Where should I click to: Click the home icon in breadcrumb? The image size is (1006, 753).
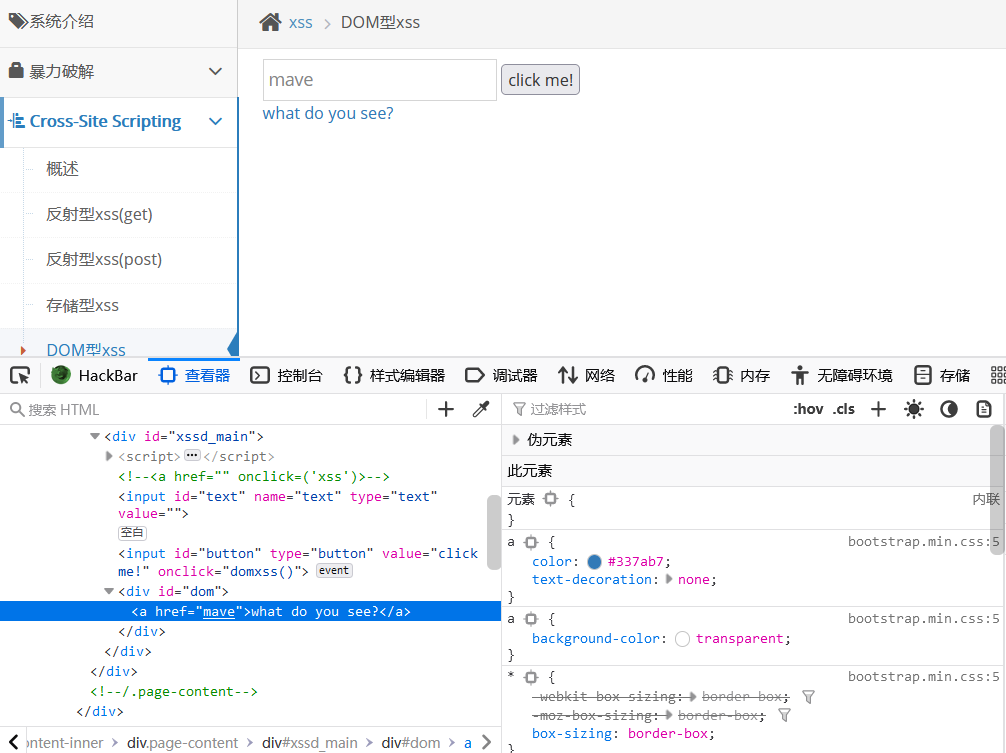point(270,22)
